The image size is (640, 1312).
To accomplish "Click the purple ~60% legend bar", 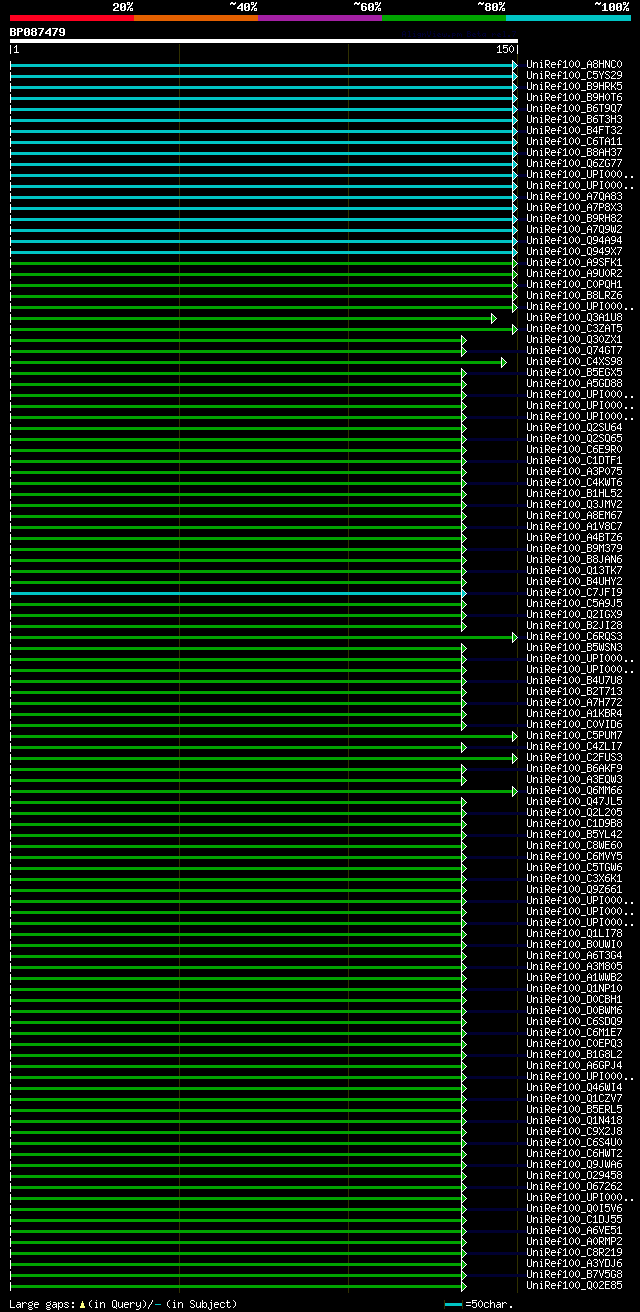I will (319, 18).
